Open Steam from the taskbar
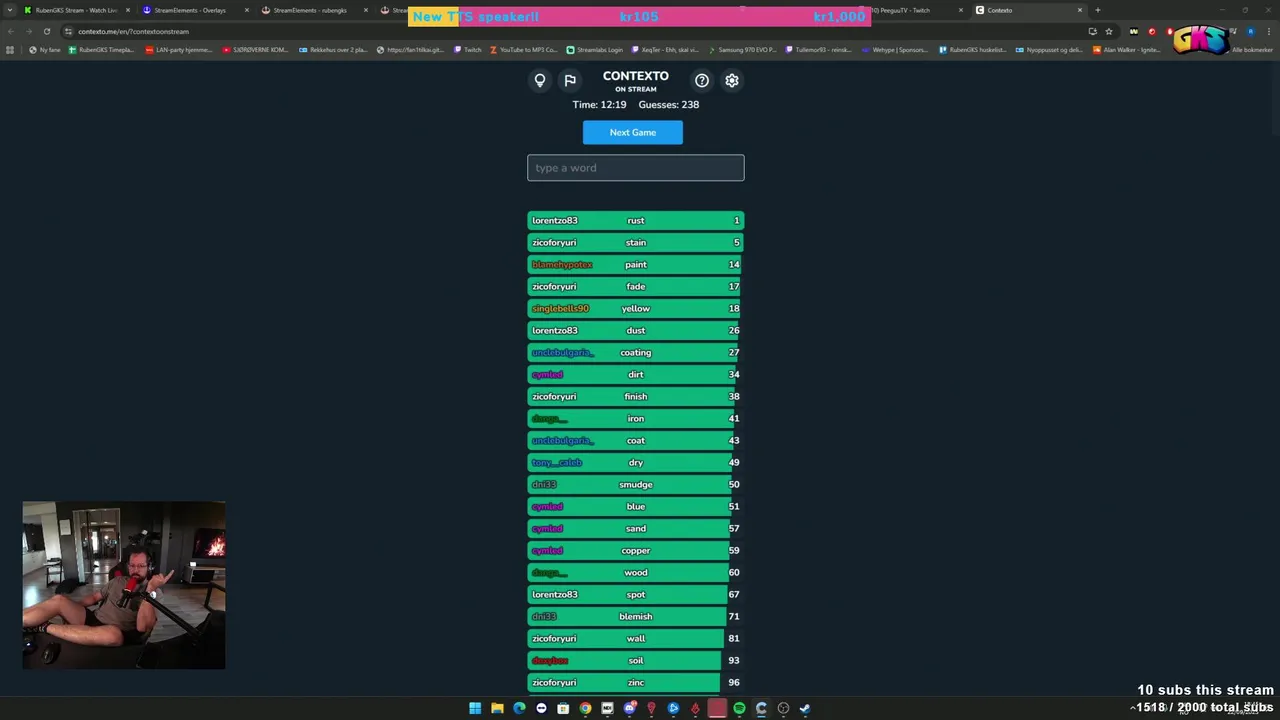Image resolution: width=1280 pixels, height=720 pixels. 805,708
